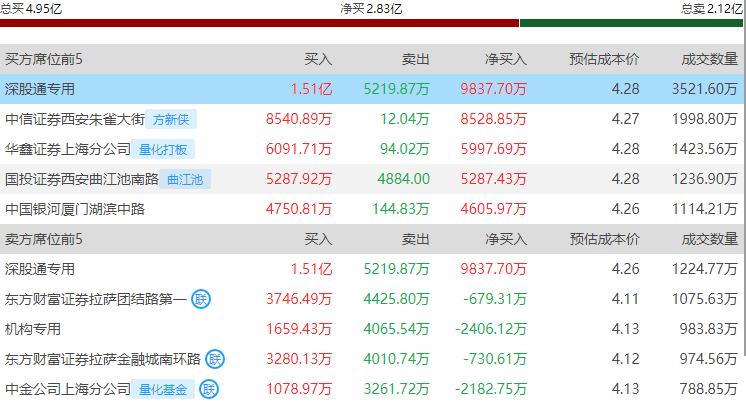Click 买入 column header in seller table
The image size is (746, 402).
point(318,239)
